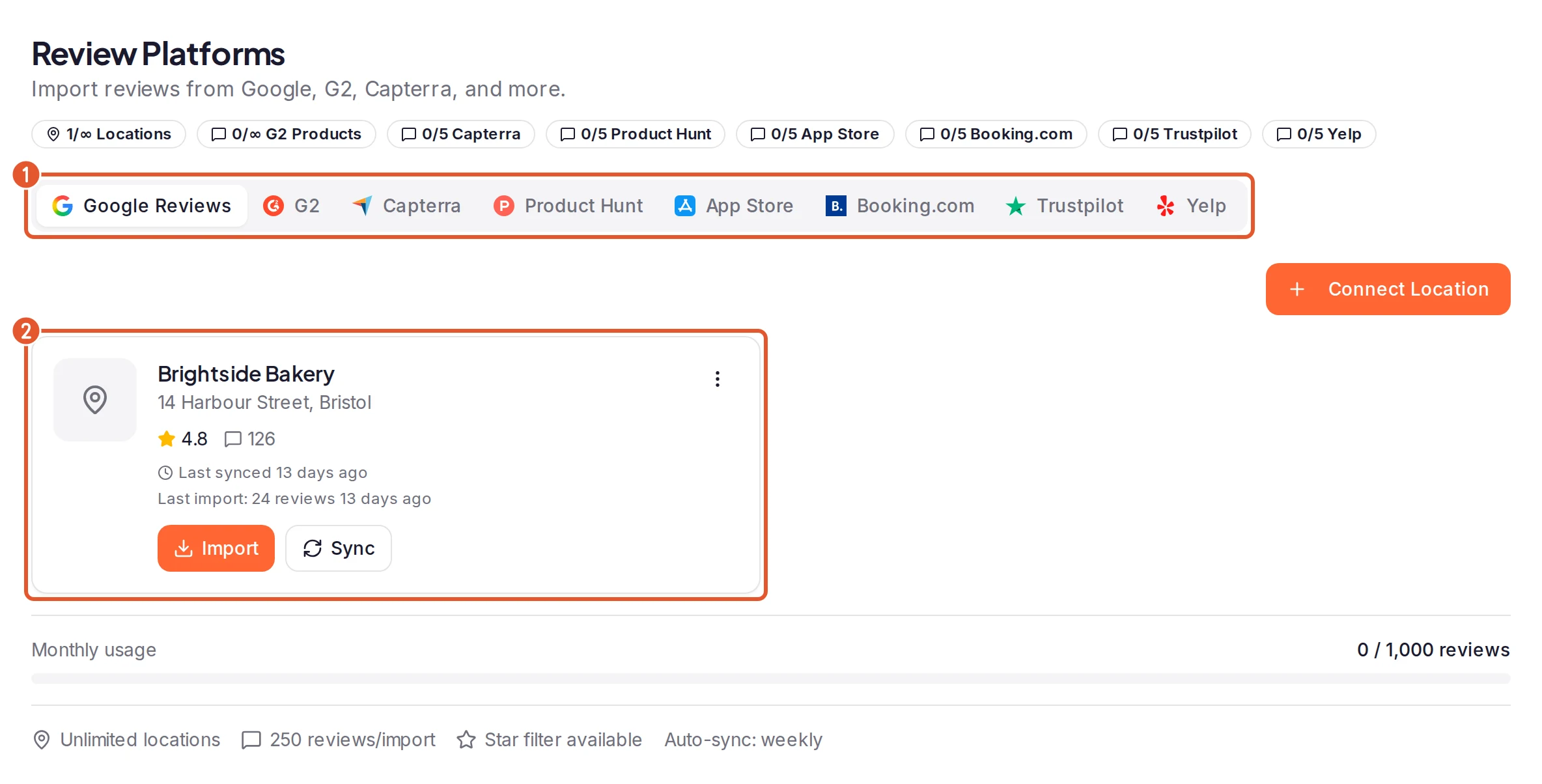The image size is (1542, 784).
Task: Click the Connect Location button
Action: pyautogui.click(x=1388, y=289)
